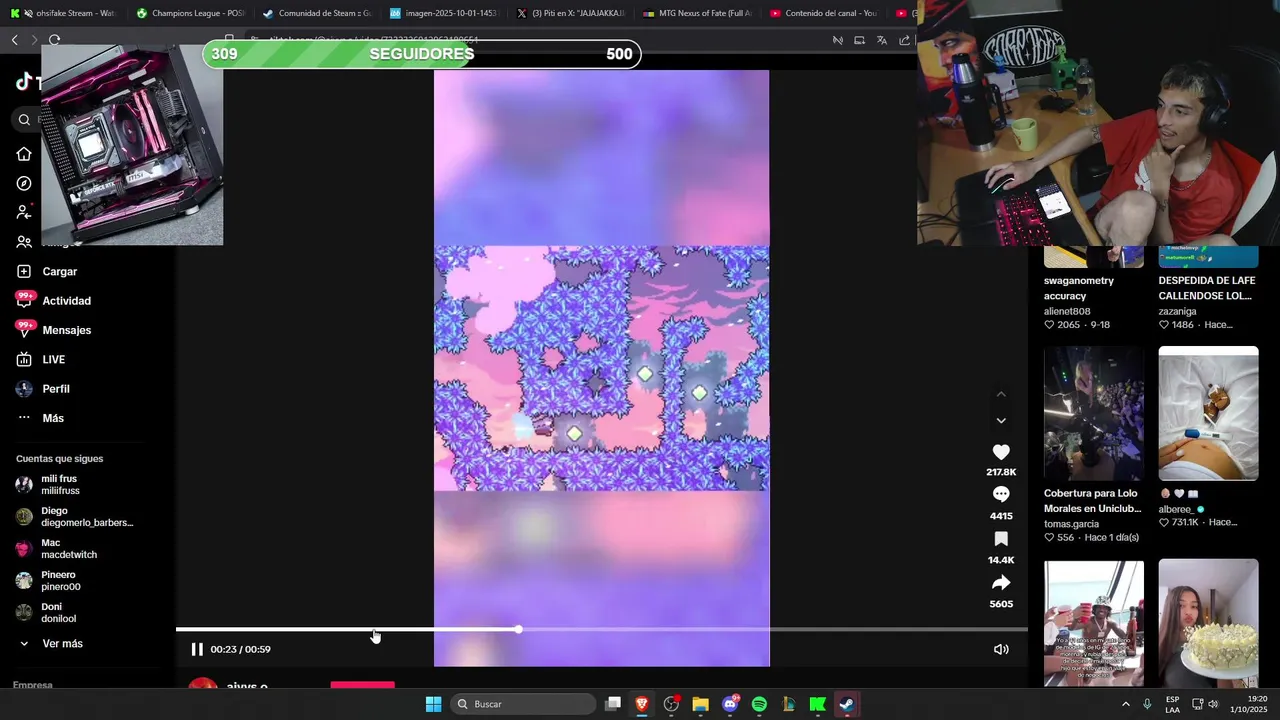Open the swaganometry accuracy video title
The image size is (1280, 720).
click(1079, 288)
